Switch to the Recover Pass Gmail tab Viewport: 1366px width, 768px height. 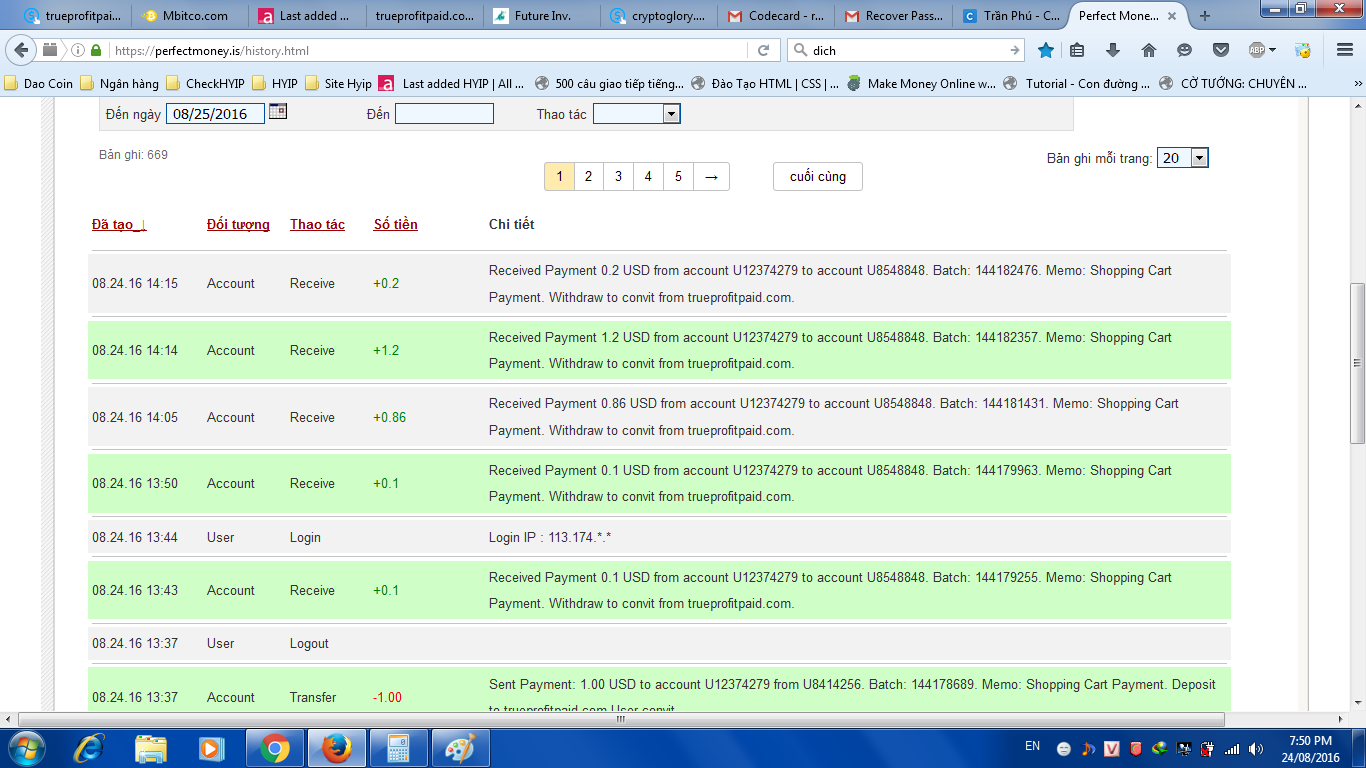[x=894, y=16]
